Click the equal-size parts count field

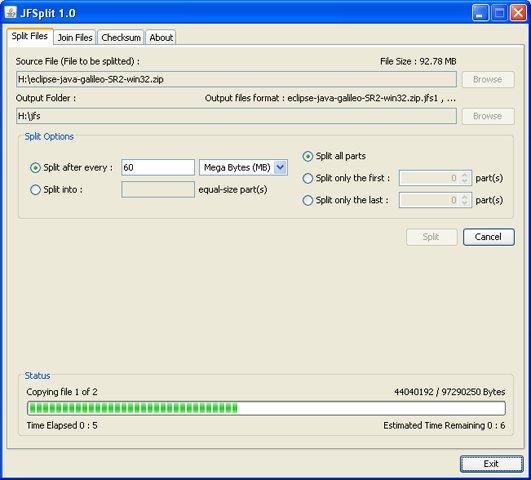pos(158,189)
